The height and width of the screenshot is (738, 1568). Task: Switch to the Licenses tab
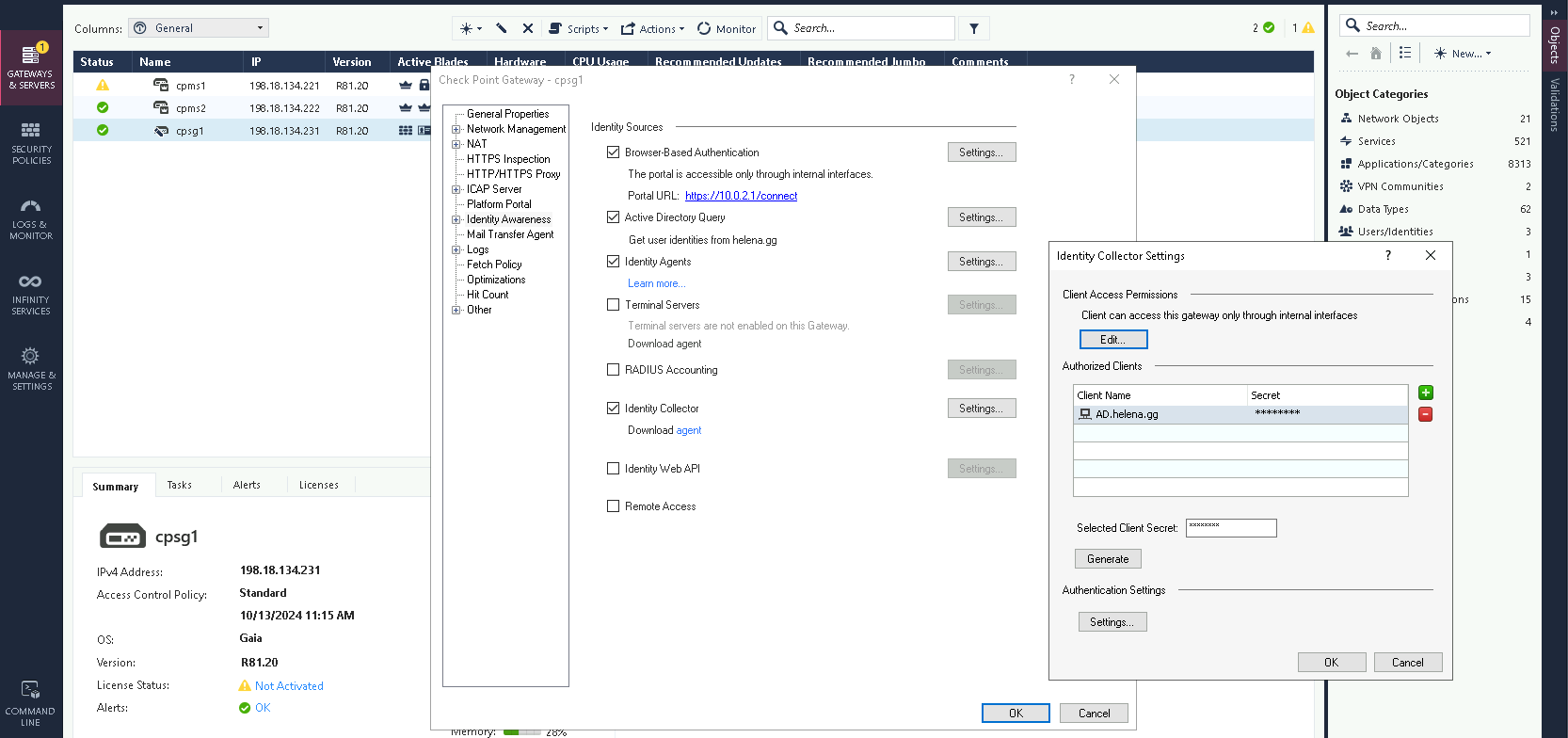(x=318, y=485)
